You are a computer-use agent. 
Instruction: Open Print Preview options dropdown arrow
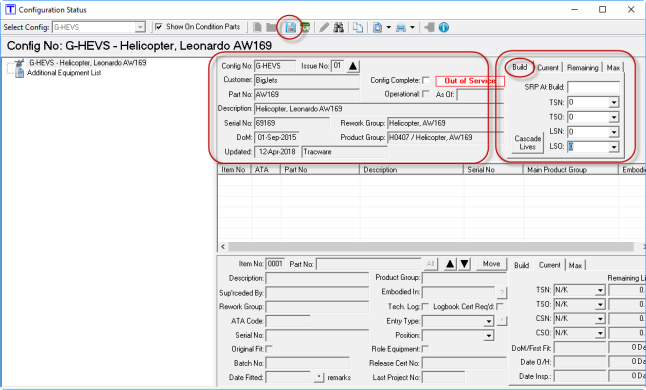388,28
